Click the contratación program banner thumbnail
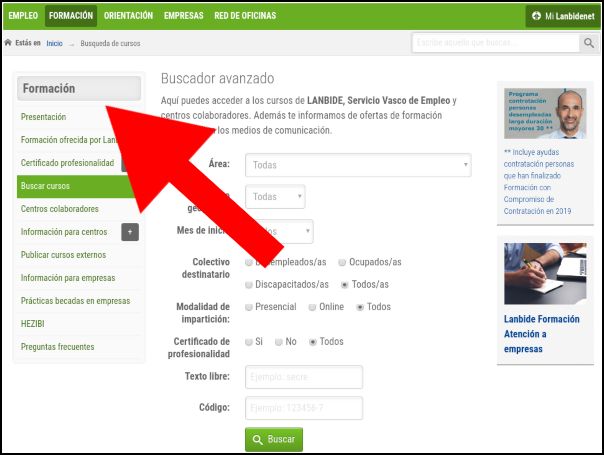 click(545, 113)
